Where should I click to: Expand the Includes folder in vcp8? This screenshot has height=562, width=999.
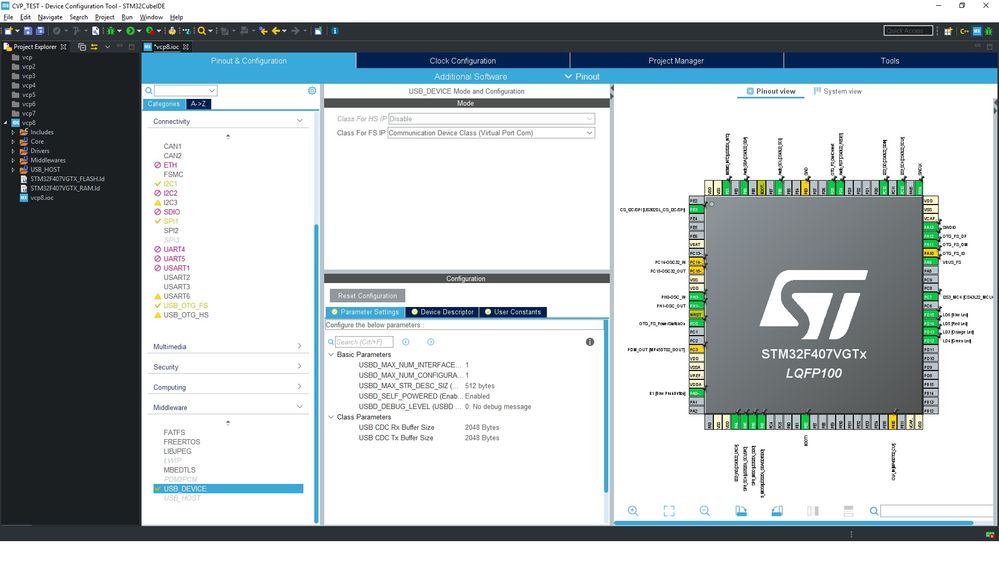(x=13, y=133)
